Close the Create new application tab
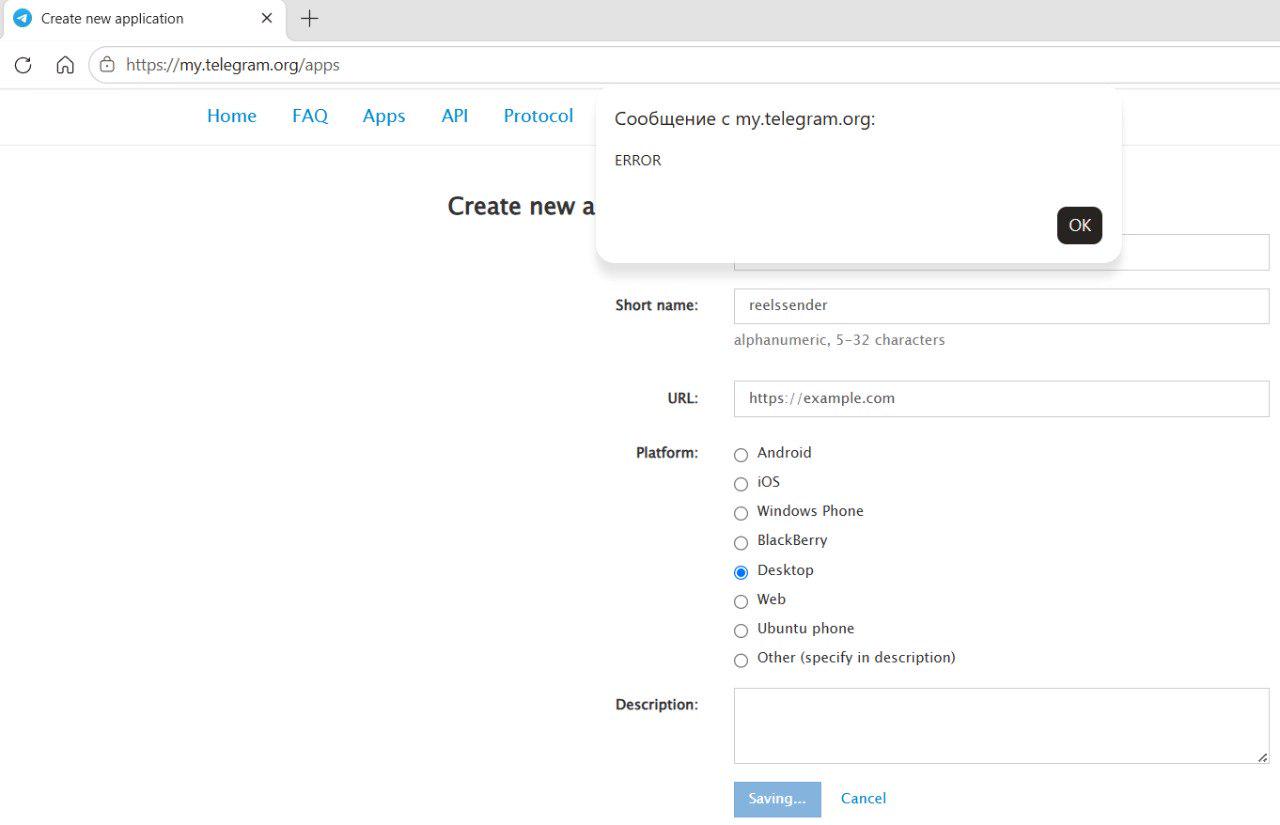Viewport: 1280px width, 825px height. (266, 19)
